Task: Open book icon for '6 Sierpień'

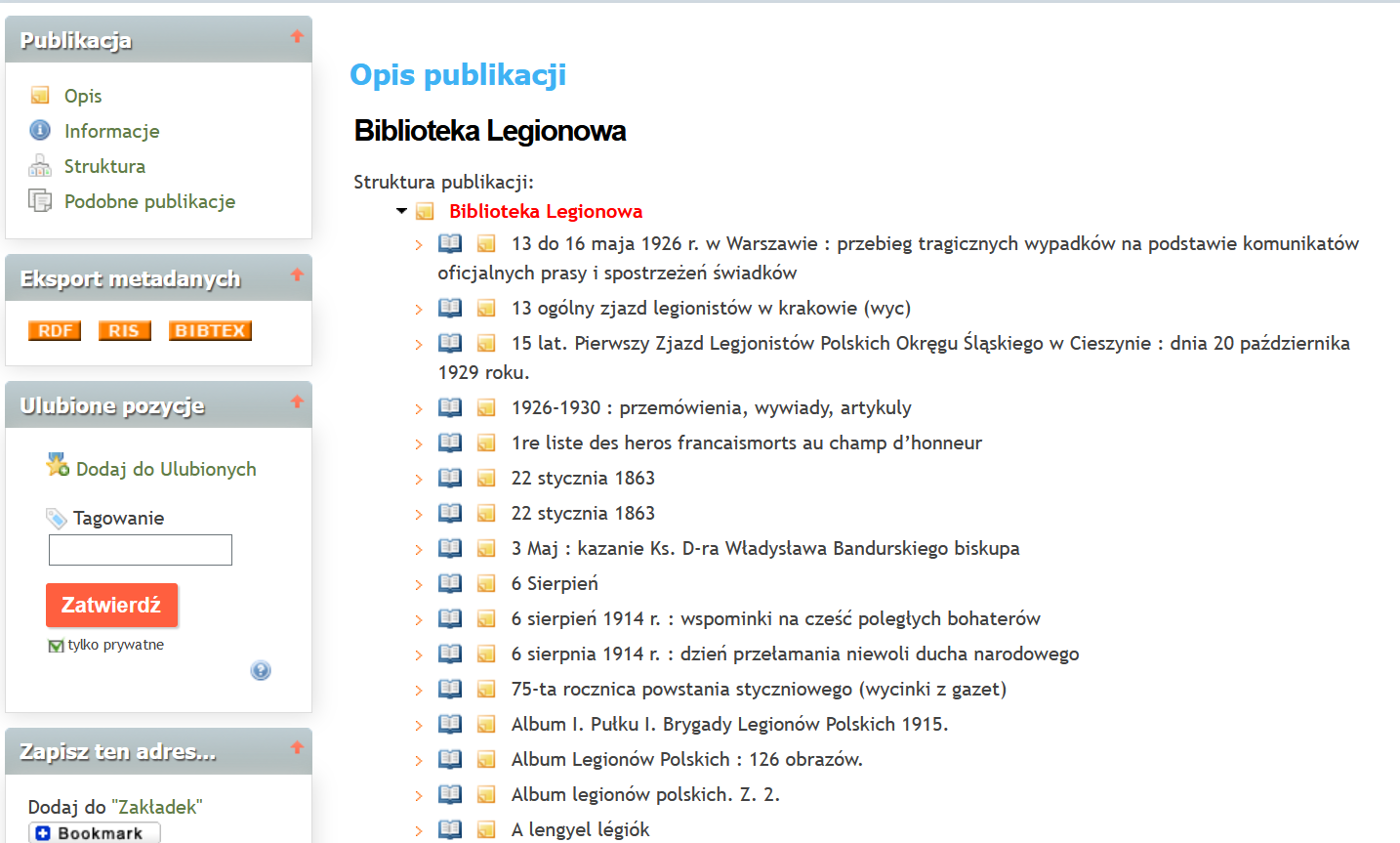Action: coord(450,583)
